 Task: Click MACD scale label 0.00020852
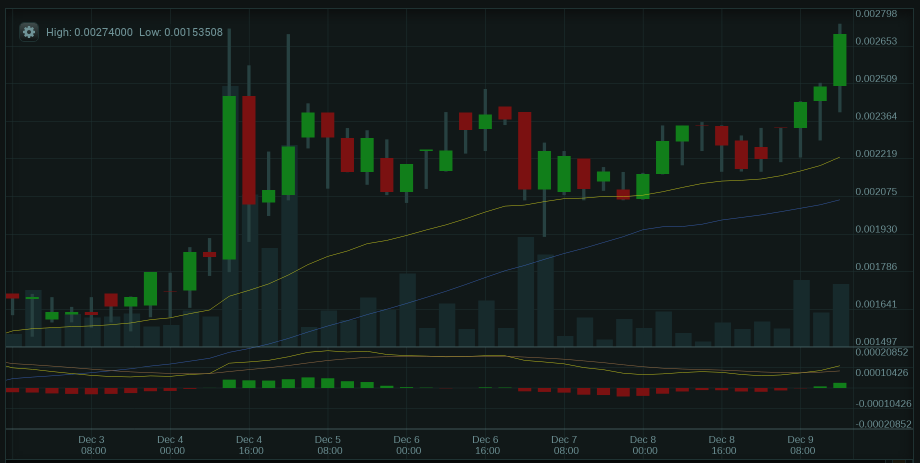pyautogui.click(x=882, y=352)
